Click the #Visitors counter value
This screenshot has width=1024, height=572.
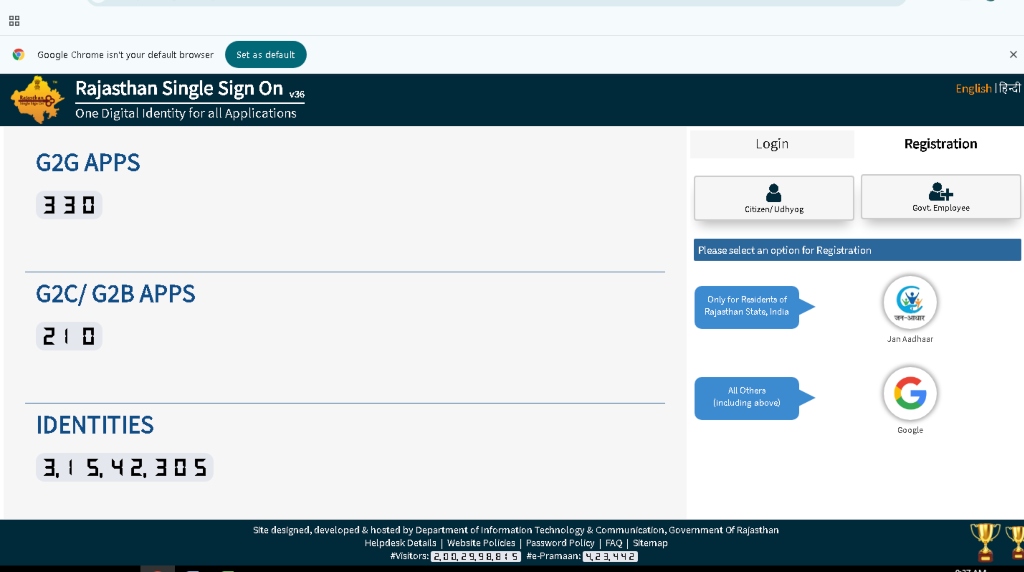476,556
